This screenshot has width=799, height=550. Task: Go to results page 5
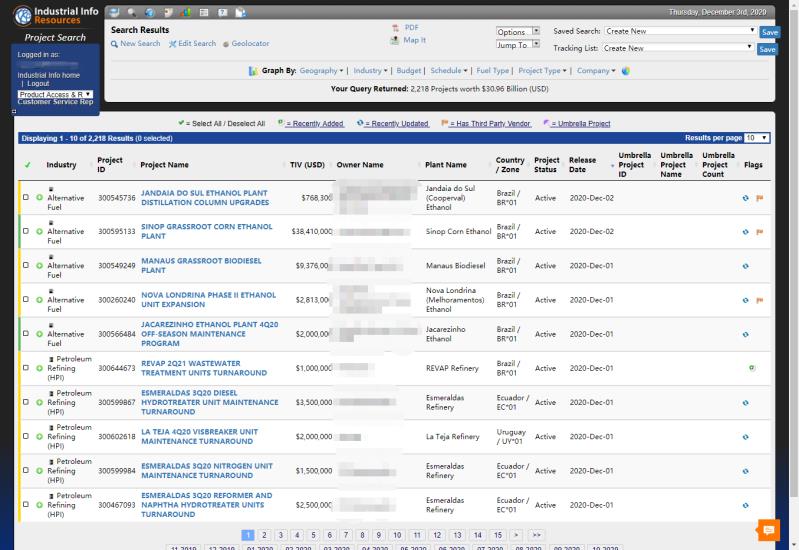click(313, 535)
